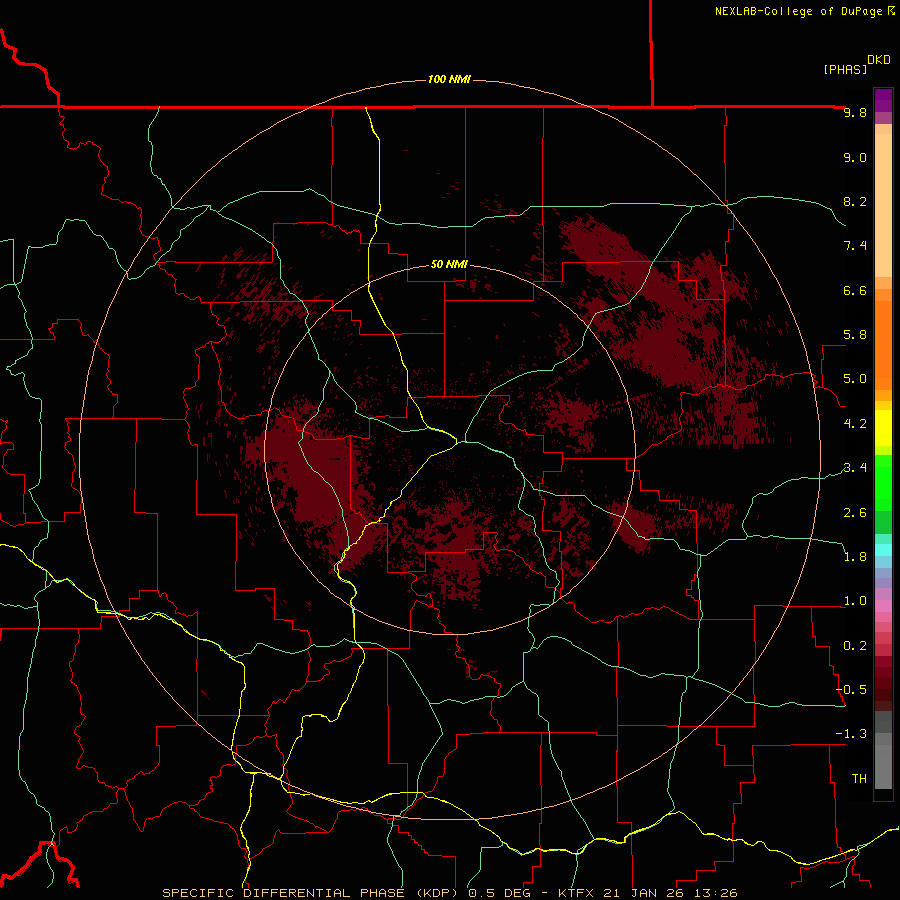The image size is (900, 900).
Task: Click the 4.2 scale value
Action: coord(855,424)
